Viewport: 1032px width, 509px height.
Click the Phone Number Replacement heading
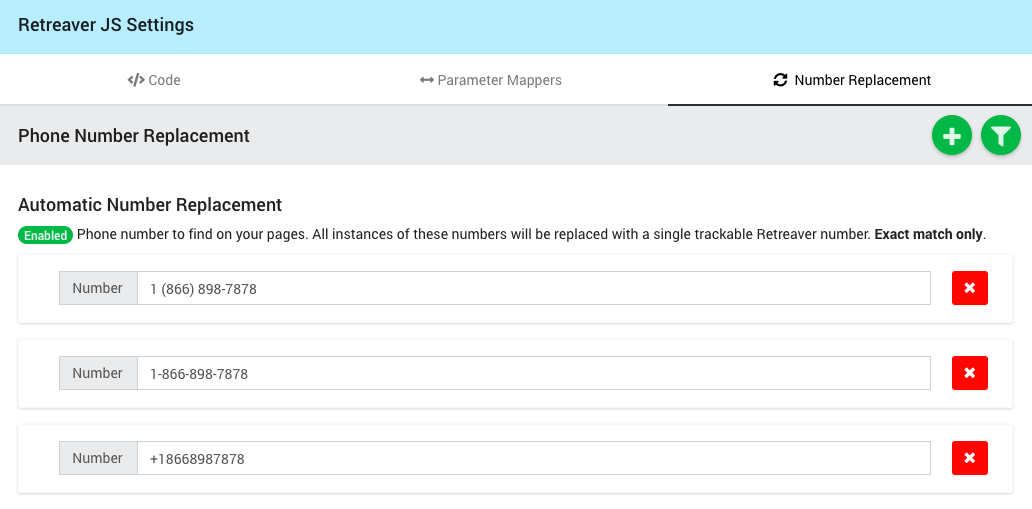point(134,136)
